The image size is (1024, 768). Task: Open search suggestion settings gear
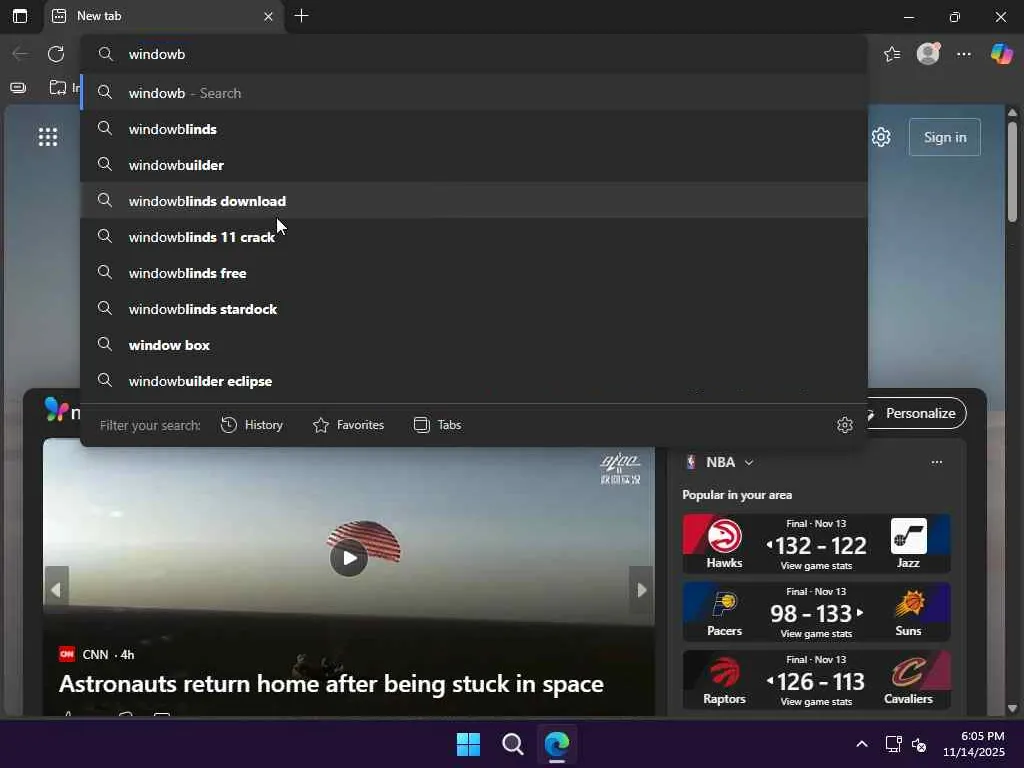tap(844, 425)
